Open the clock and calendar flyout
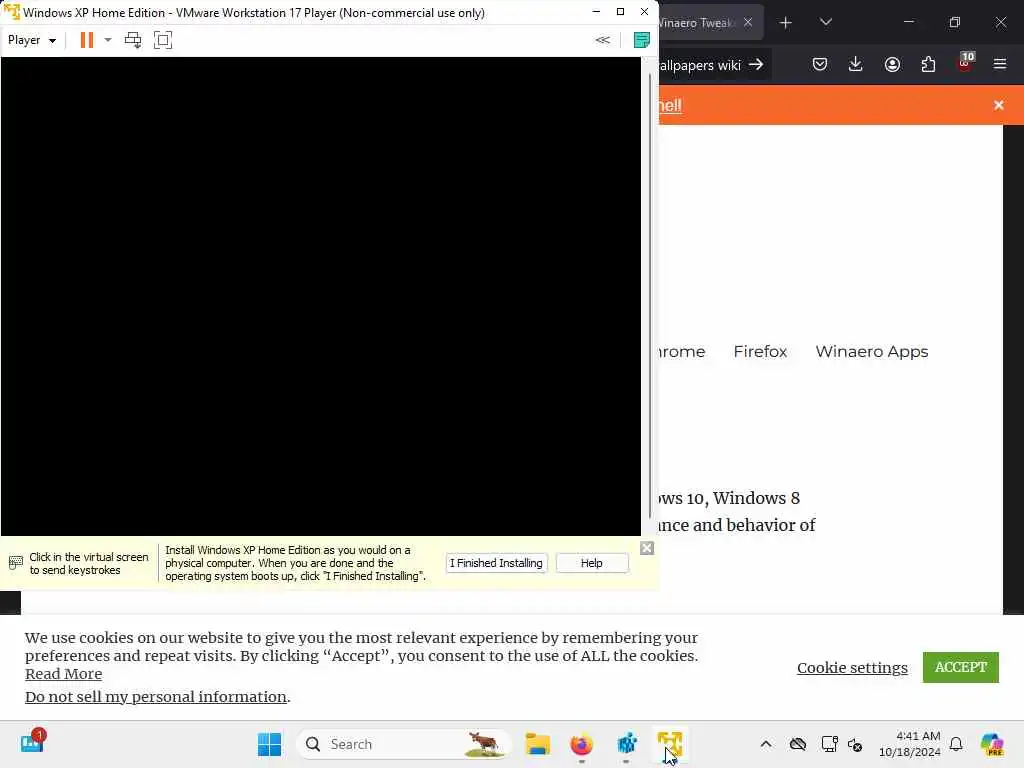 tap(909, 744)
